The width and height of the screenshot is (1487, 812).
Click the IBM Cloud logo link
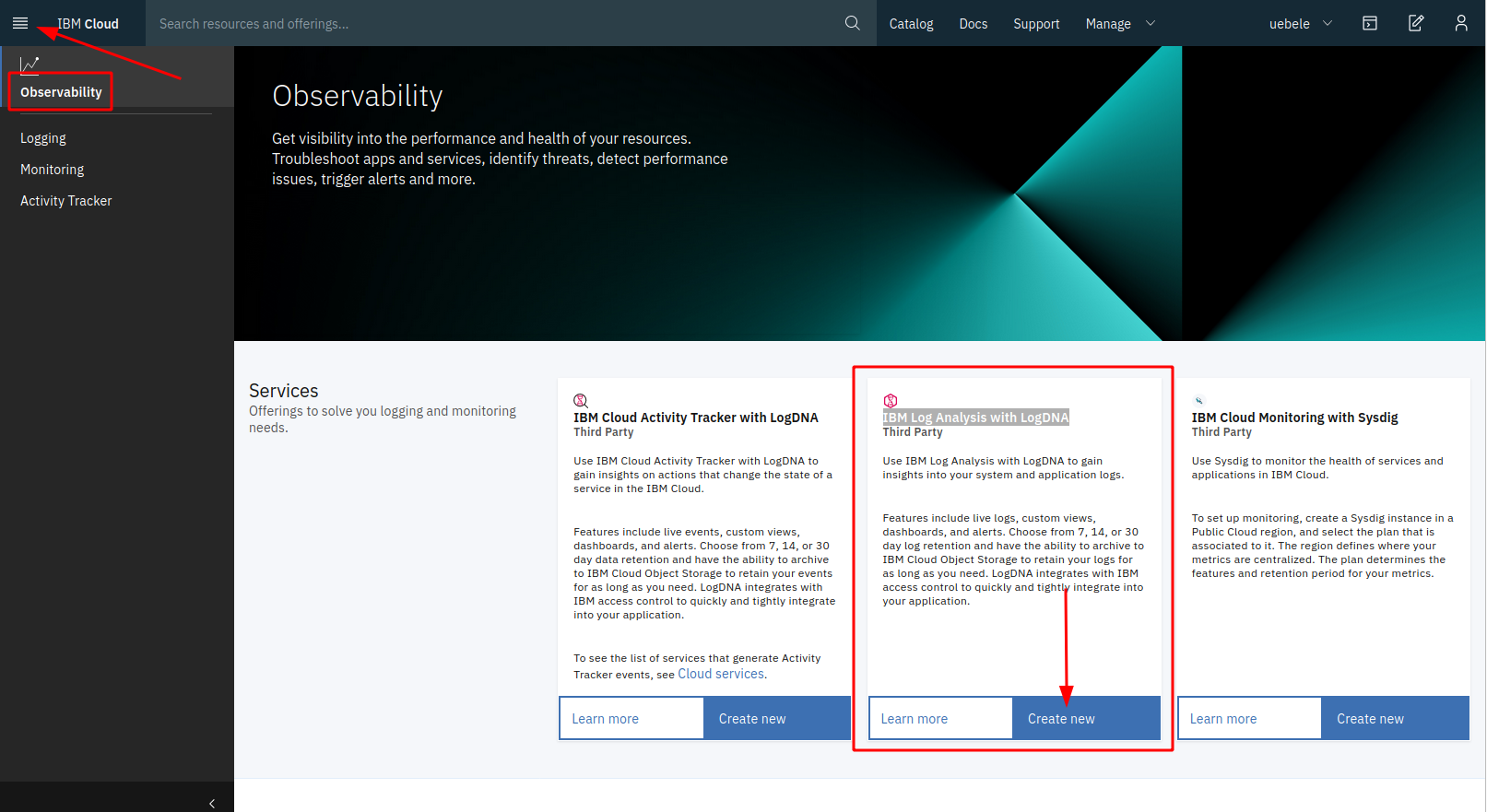[88, 24]
